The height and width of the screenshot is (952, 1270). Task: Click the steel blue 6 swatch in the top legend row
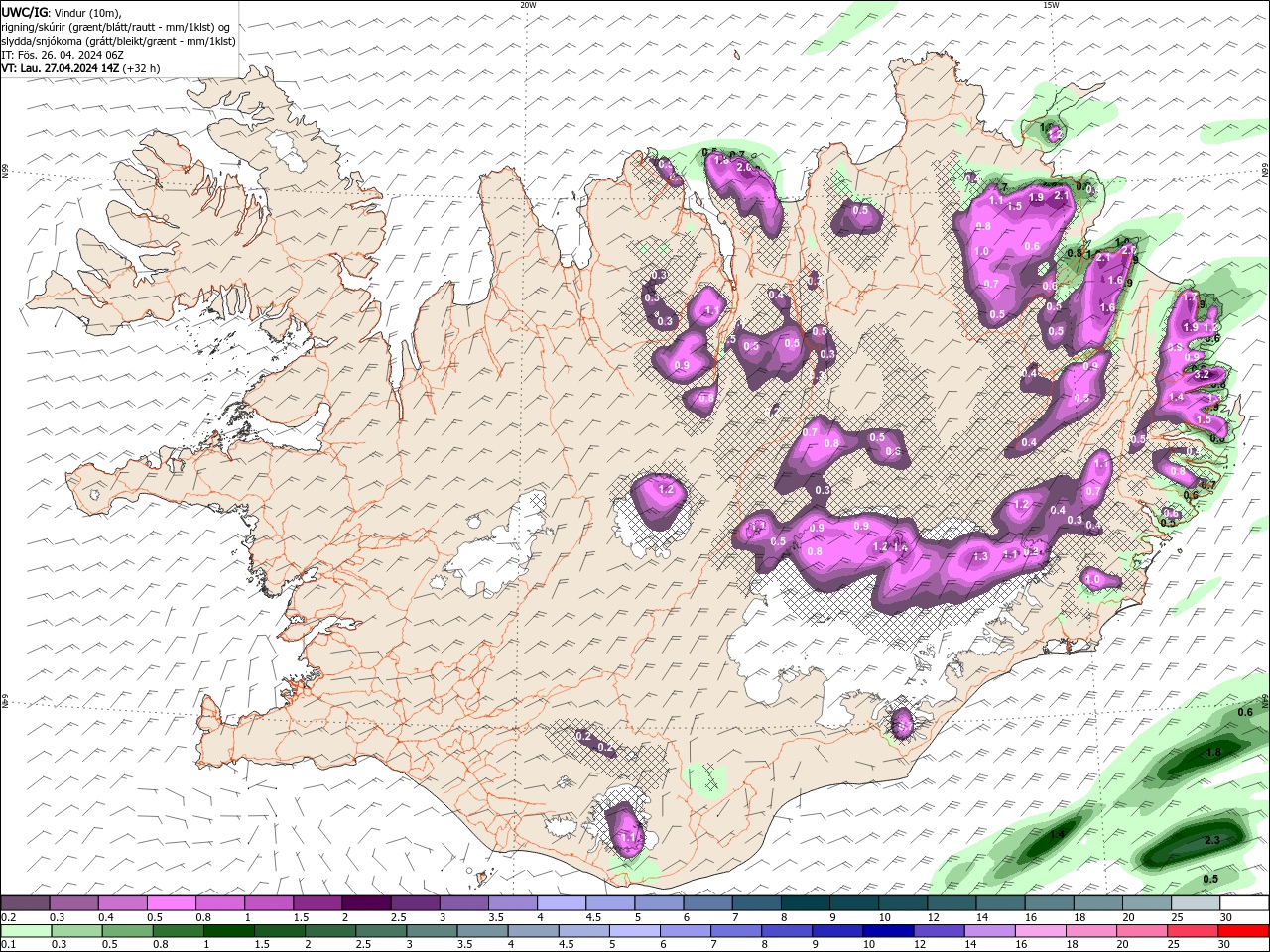[706, 903]
